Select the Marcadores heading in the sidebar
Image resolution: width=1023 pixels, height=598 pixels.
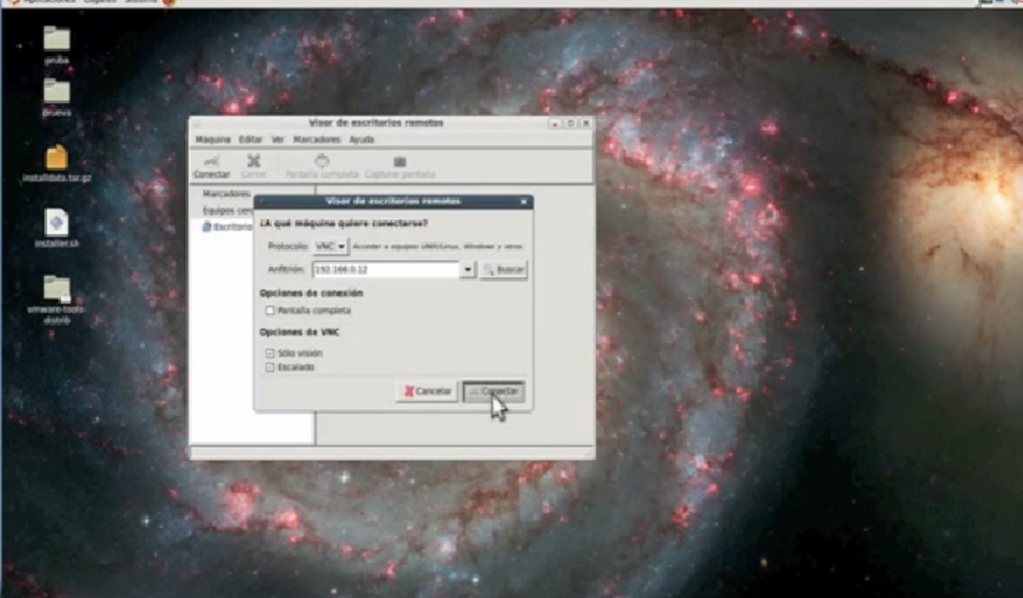point(226,194)
